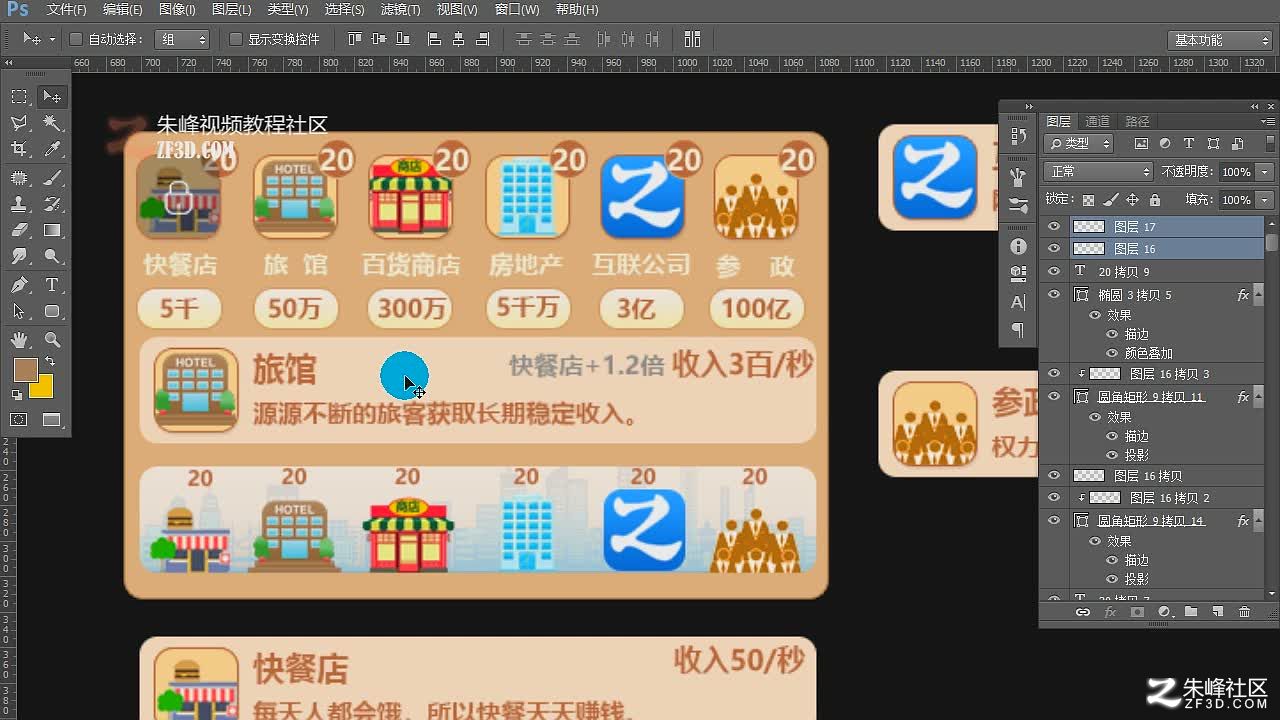This screenshot has height=720, width=1280.
Task: Open the 类型 layer filter dropdown
Action: coord(1079,144)
